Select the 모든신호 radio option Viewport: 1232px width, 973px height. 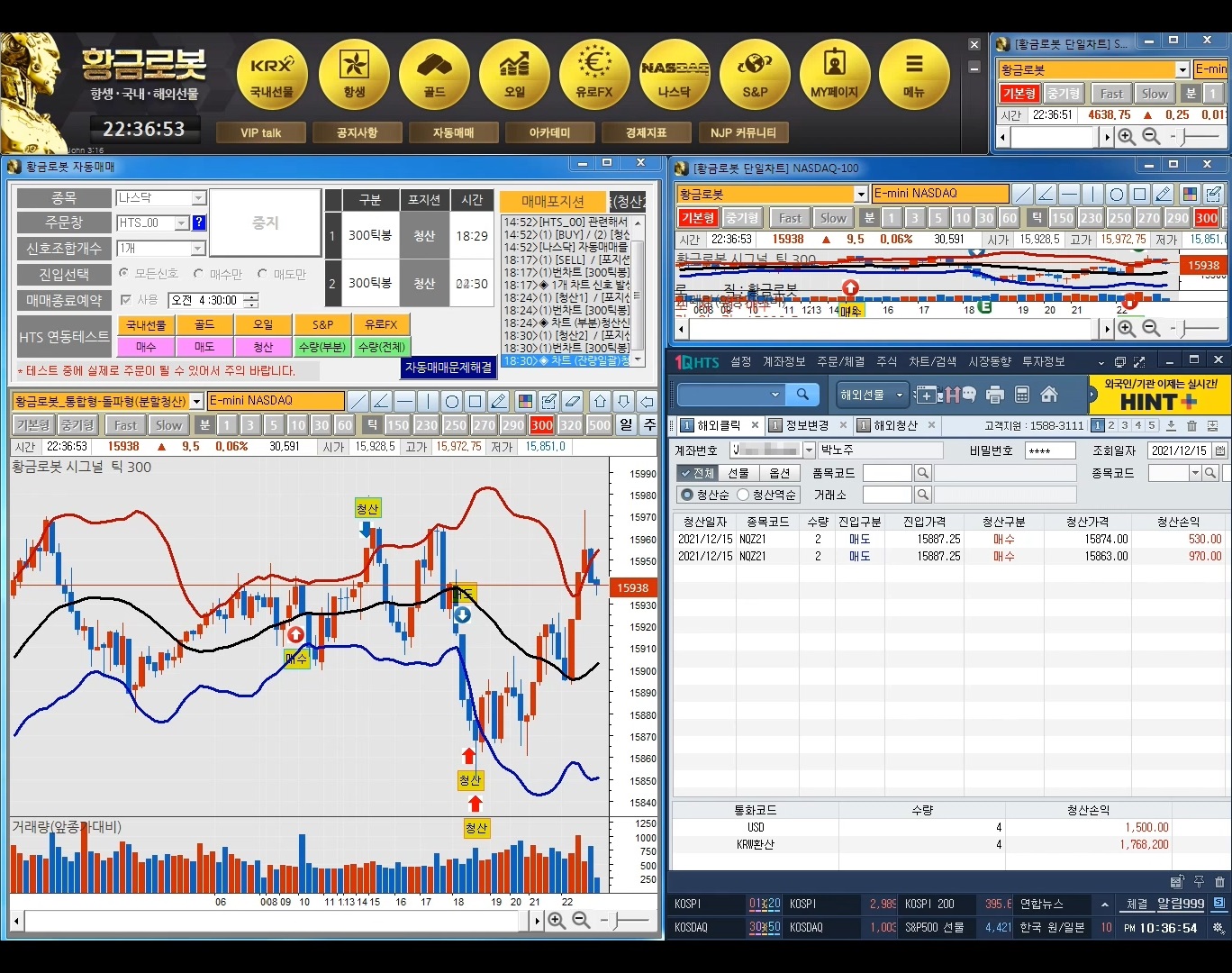[x=124, y=273]
